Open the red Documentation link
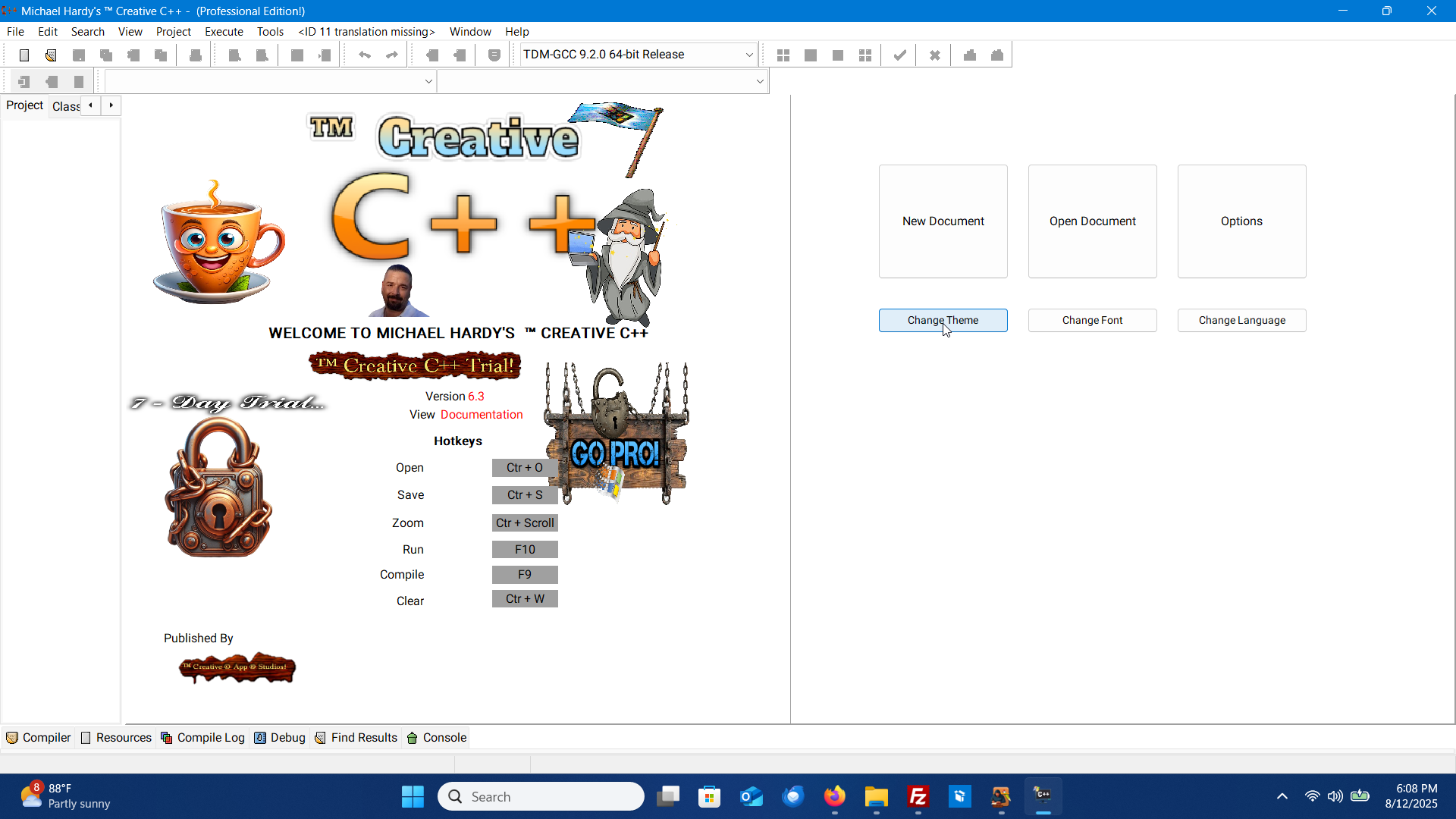The image size is (1456, 819). coord(482,415)
